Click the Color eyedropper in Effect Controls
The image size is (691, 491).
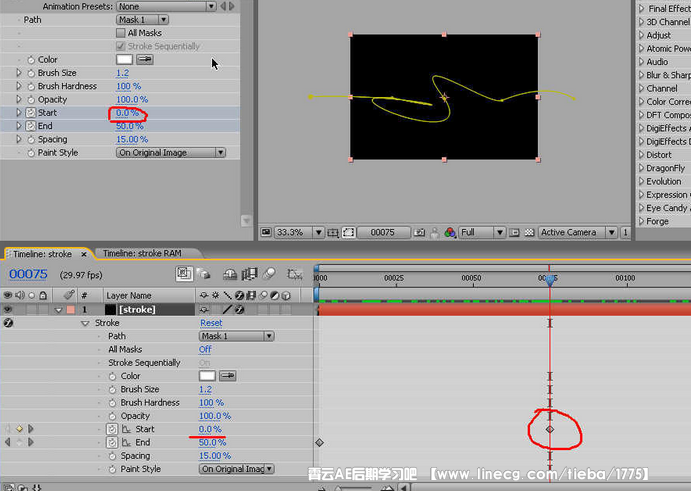(145, 60)
